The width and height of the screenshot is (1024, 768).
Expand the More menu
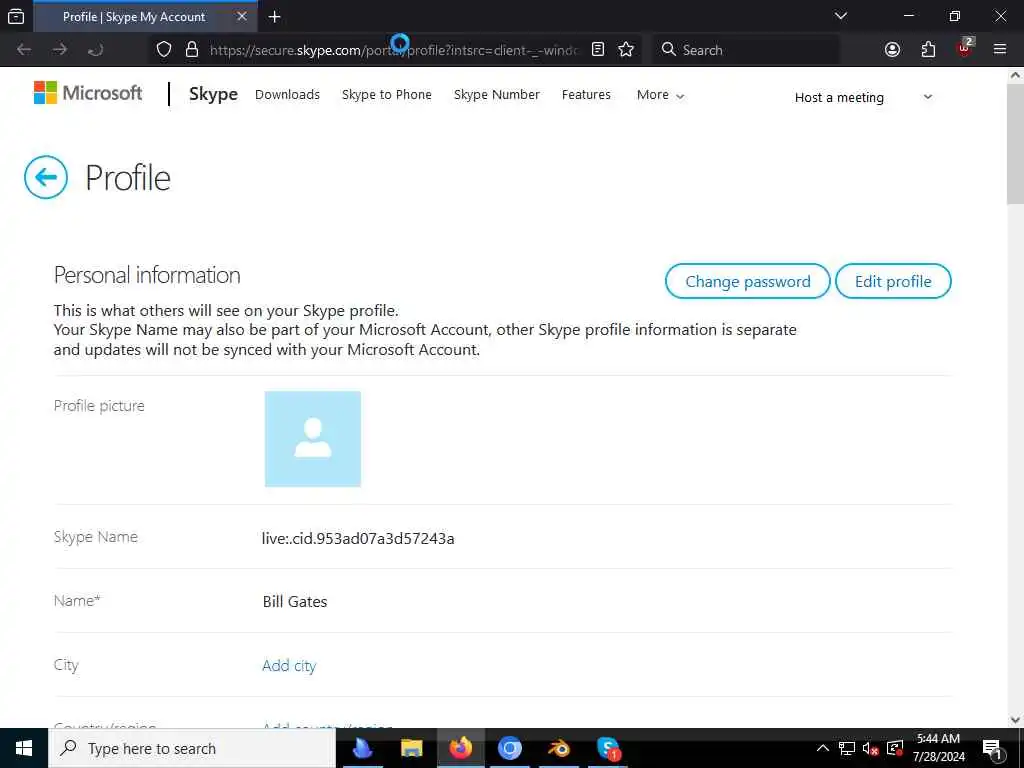pos(660,95)
